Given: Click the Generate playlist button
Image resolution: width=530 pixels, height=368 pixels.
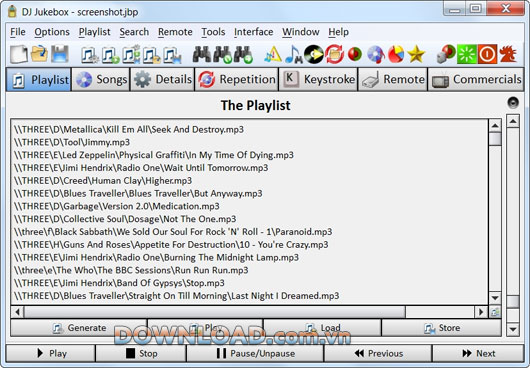Looking at the screenshot, I should click(79, 328).
